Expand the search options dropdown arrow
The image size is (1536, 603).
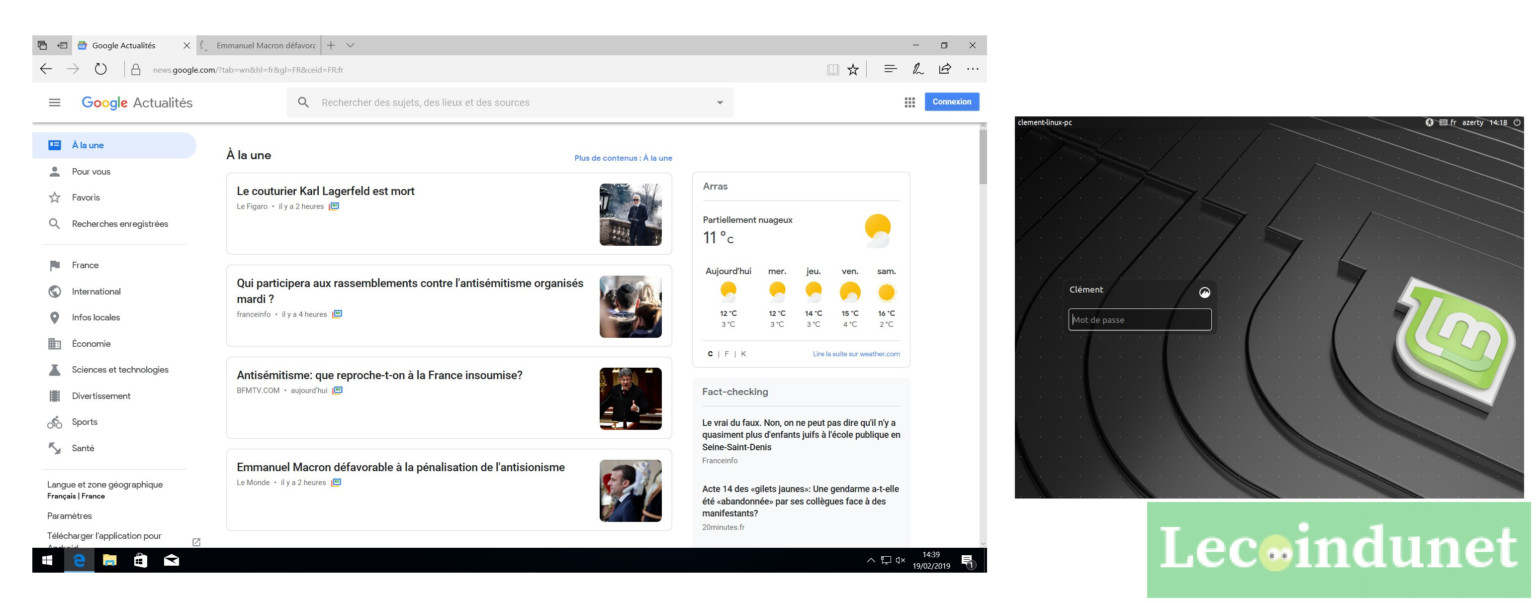point(718,102)
